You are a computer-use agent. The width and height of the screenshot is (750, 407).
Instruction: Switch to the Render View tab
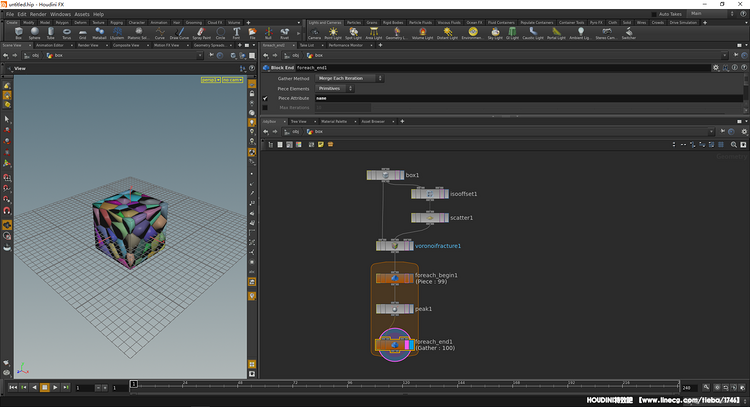pyautogui.click(x=88, y=45)
